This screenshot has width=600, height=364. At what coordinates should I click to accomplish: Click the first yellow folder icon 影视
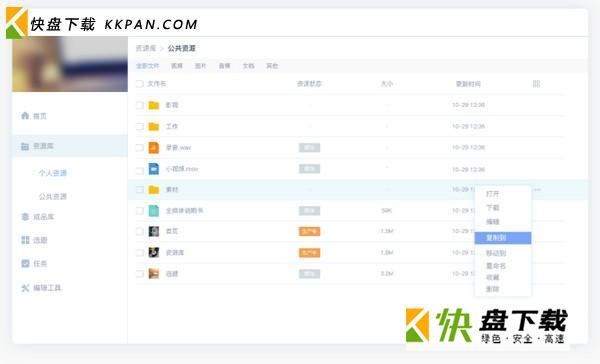tap(154, 105)
